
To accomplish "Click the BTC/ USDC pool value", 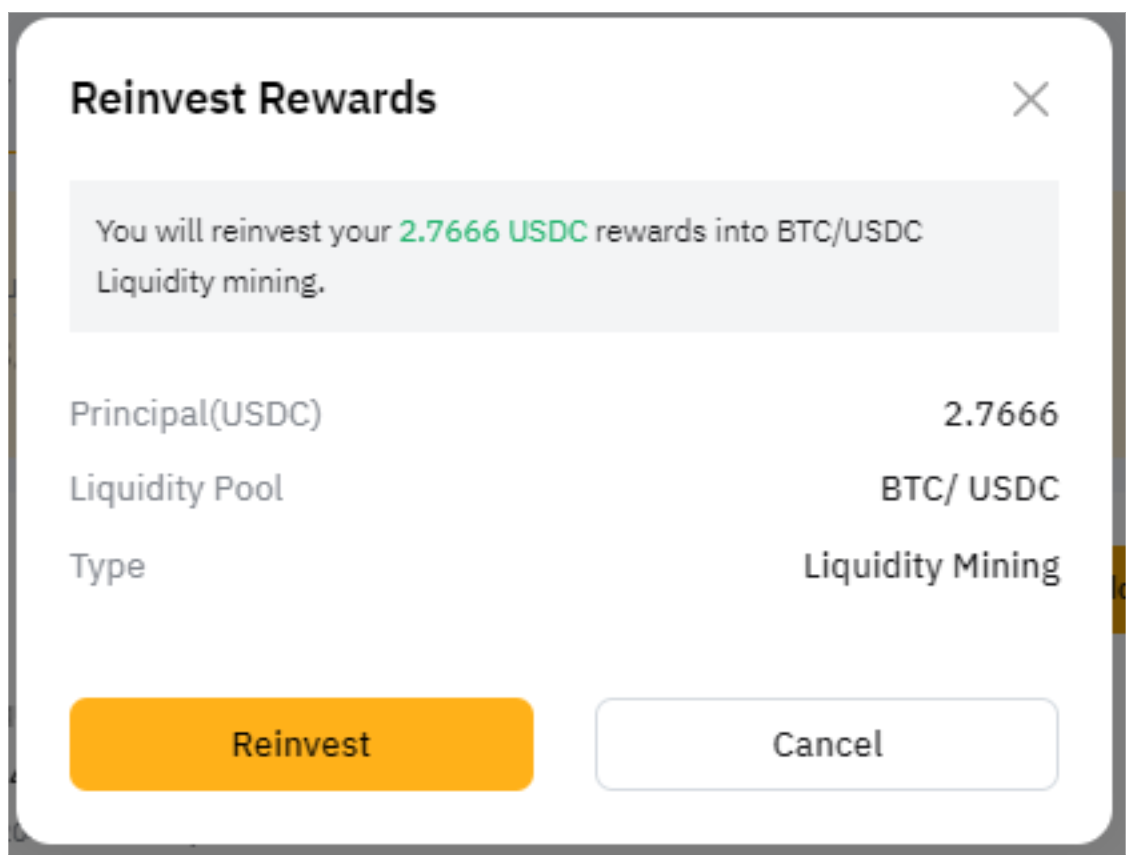I will tap(969, 489).
